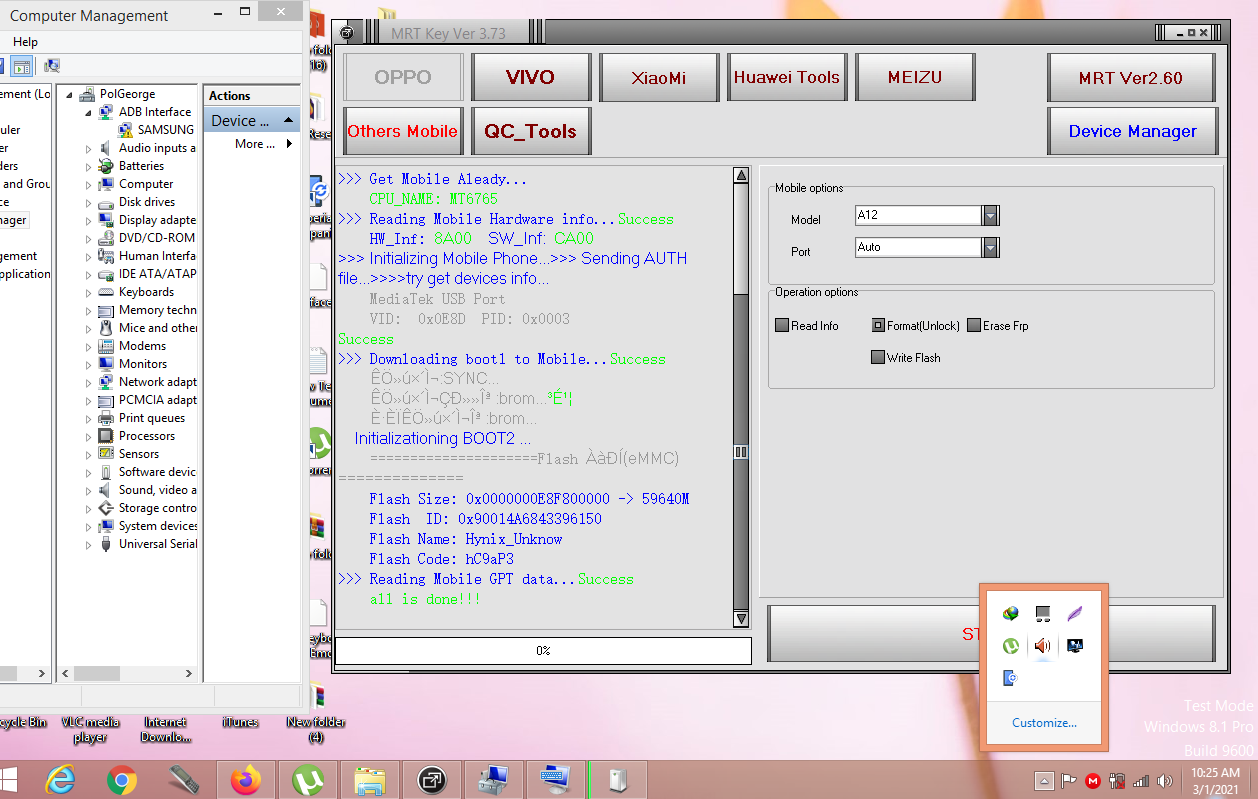Expand the Keyboards node
Image resolution: width=1258 pixels, height=799 pixels.
(88, 293)
